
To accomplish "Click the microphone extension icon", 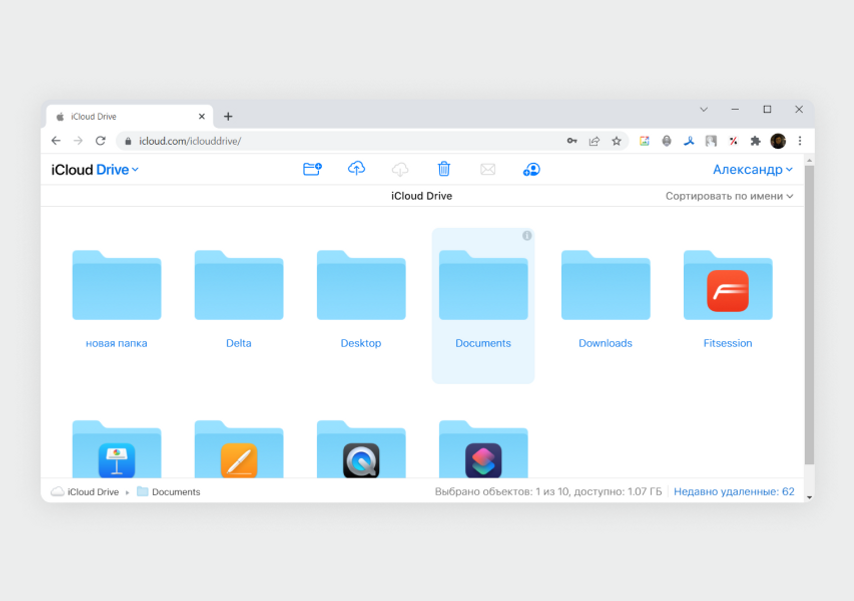I will 666,141.
